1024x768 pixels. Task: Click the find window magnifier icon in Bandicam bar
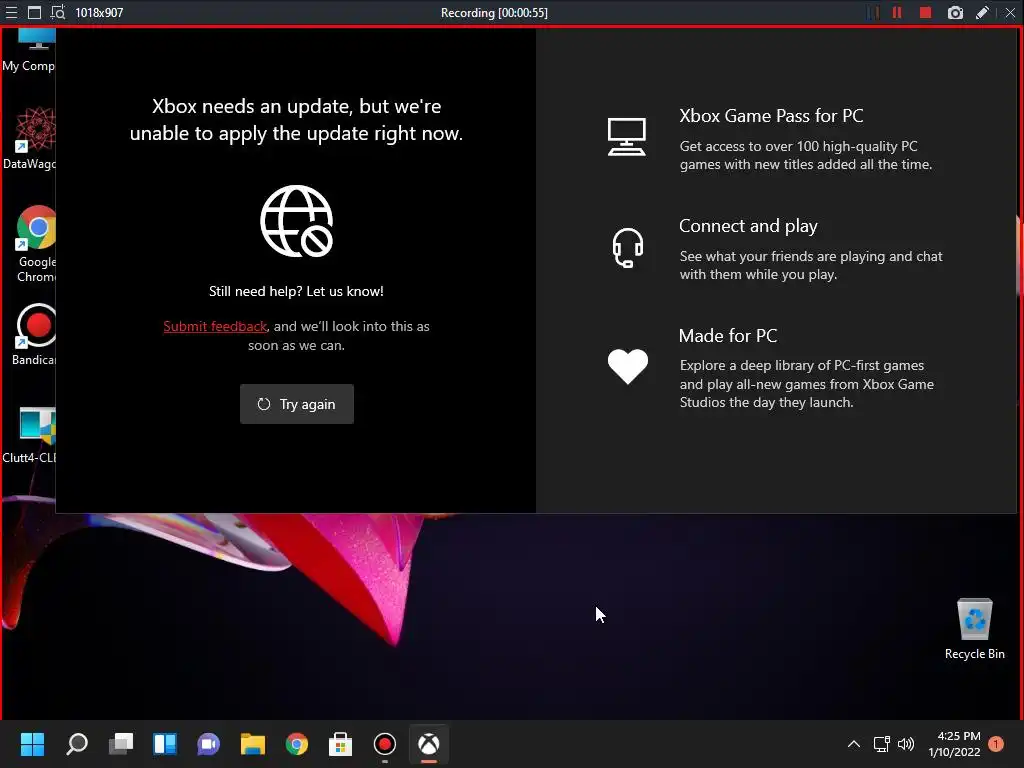57,12
